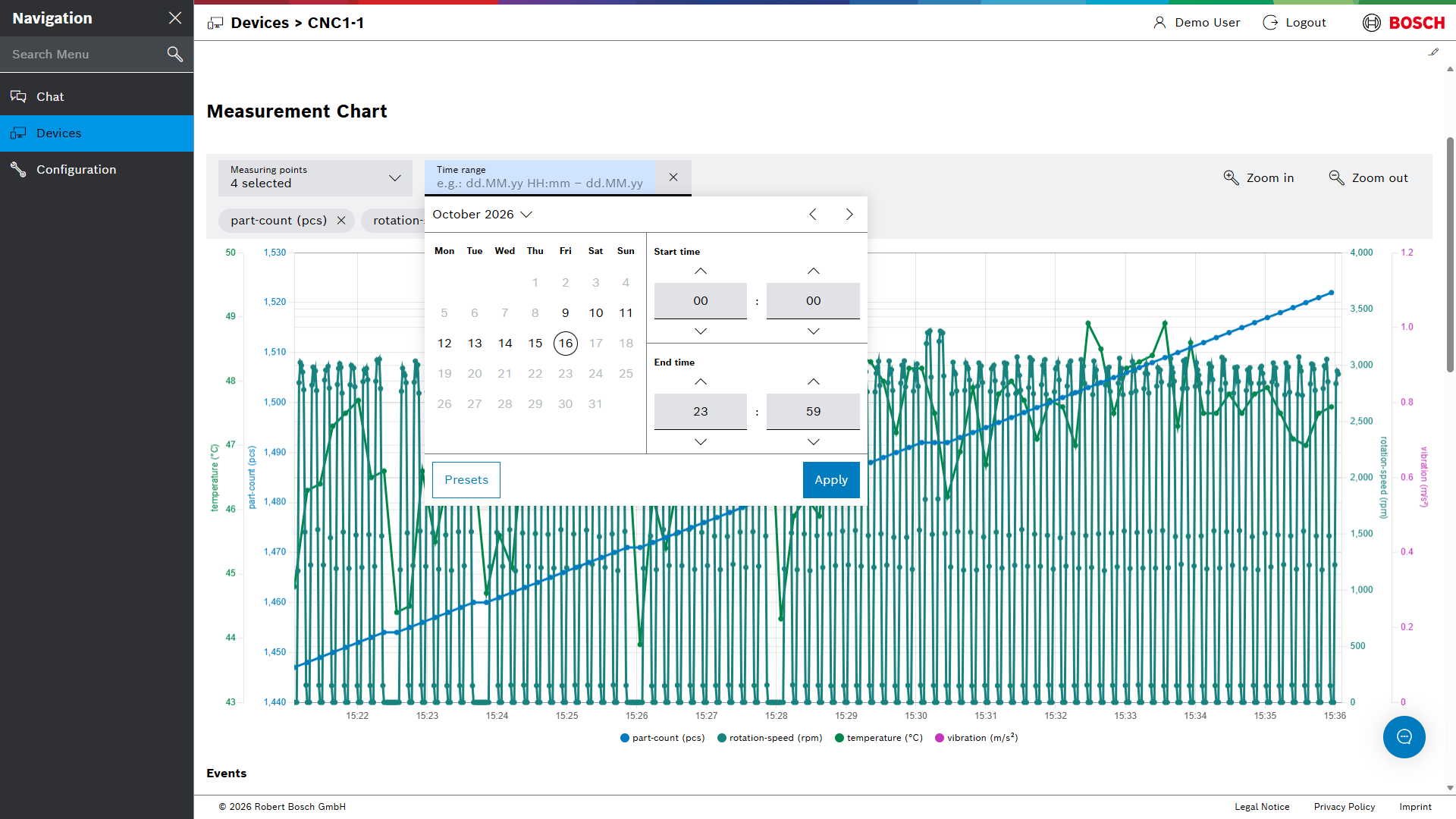Increase the Start time hour
The height and width of the screenshot is (819, 1456).
point(701,271)
